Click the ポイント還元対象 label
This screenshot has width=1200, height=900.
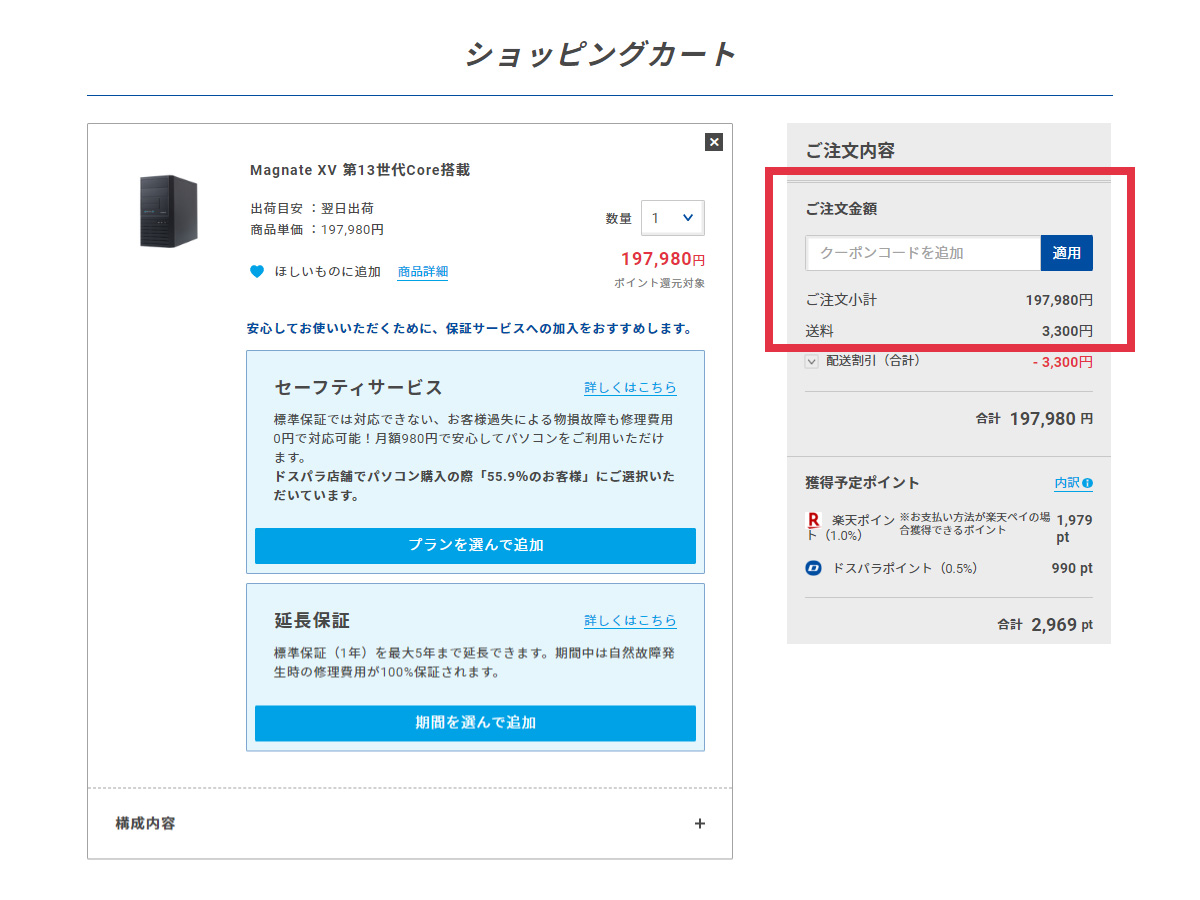[659, 283]
